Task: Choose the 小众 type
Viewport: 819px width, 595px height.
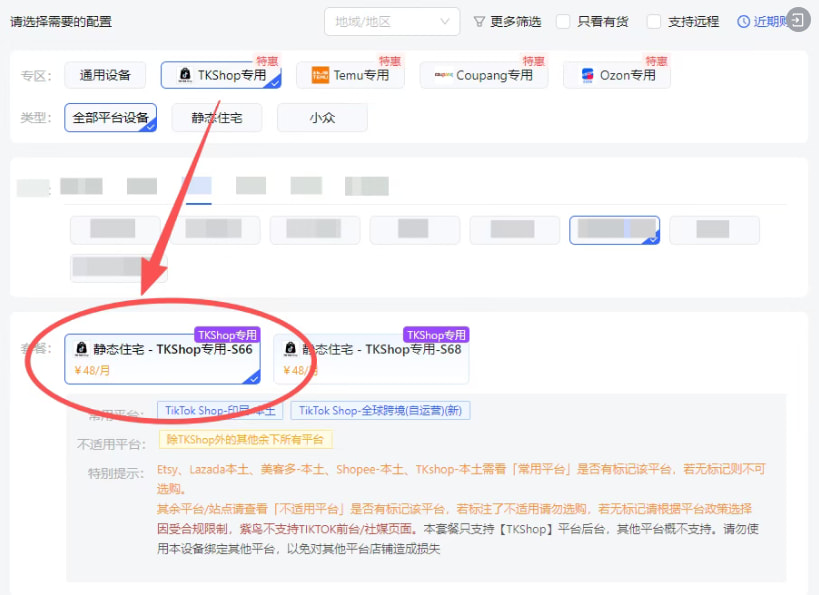Action: (322, 118)
